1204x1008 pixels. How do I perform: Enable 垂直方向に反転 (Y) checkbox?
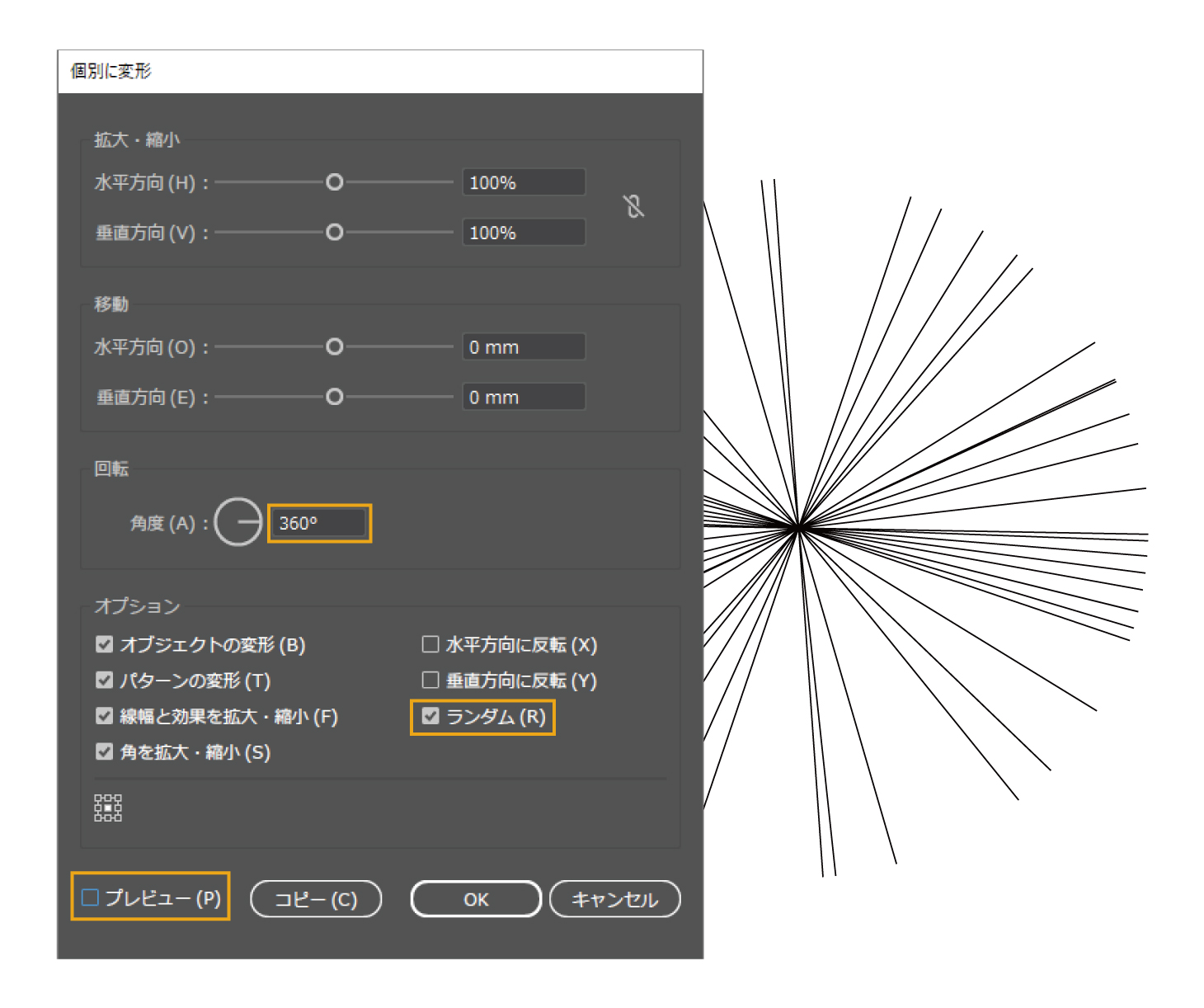click(x=430, y=680)
